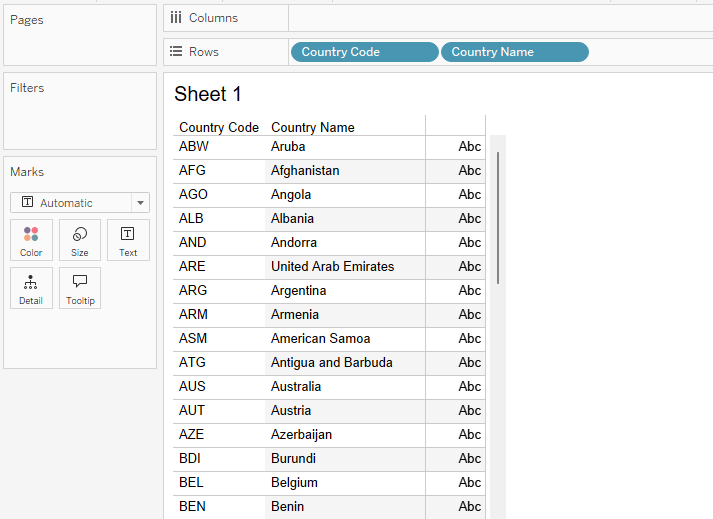The width and height of the screenshot is (713, 519).
Task: Click the Country Name column header
Action: pos(313,127)
